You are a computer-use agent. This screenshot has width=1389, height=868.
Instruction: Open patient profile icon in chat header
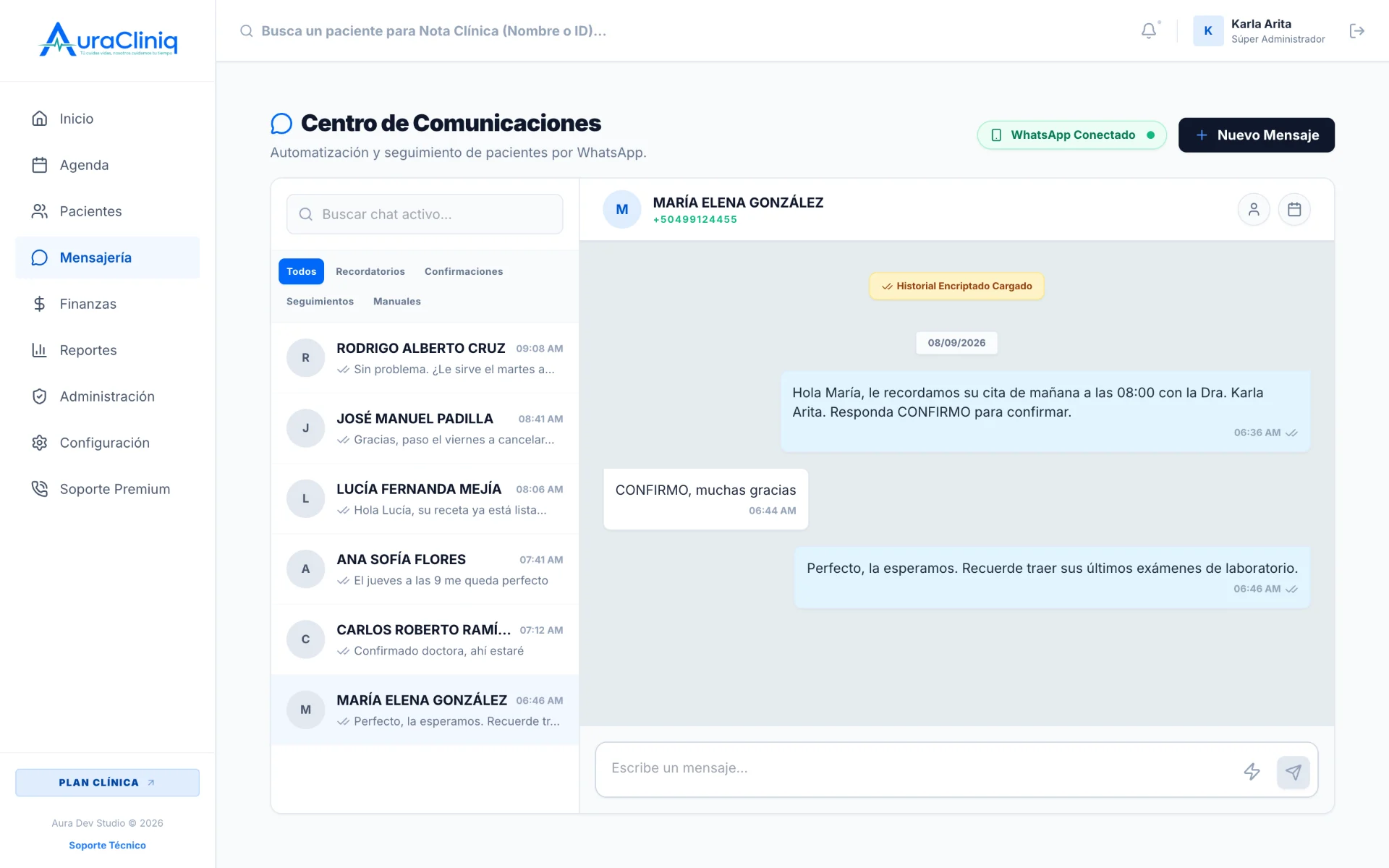pos(1254,210)
